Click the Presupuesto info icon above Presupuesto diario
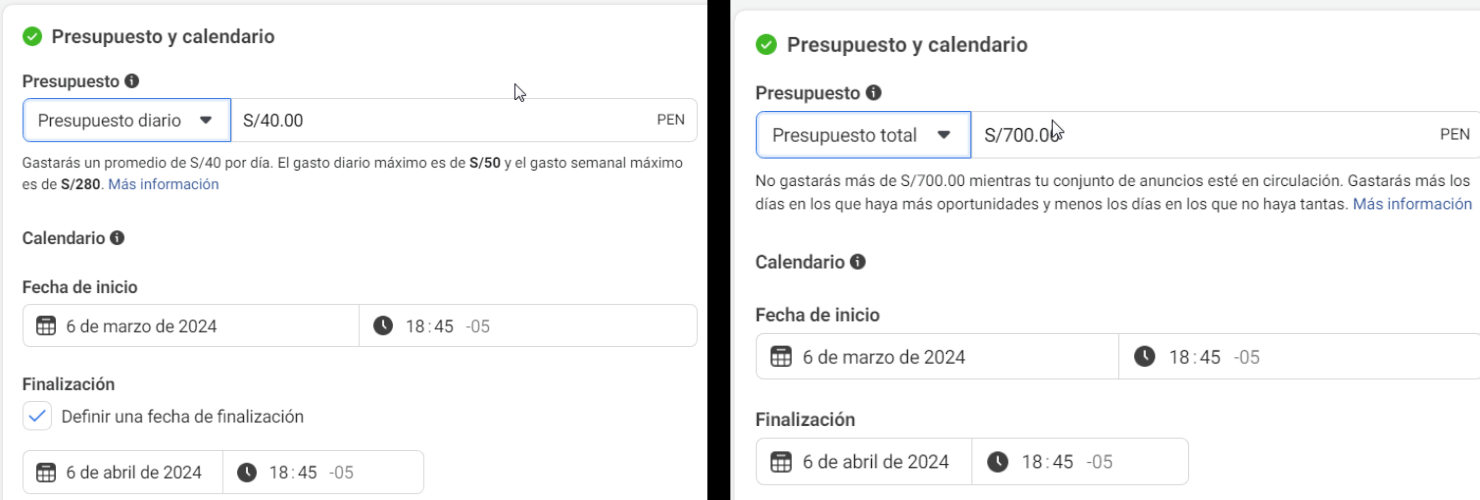 coord(132,81)
